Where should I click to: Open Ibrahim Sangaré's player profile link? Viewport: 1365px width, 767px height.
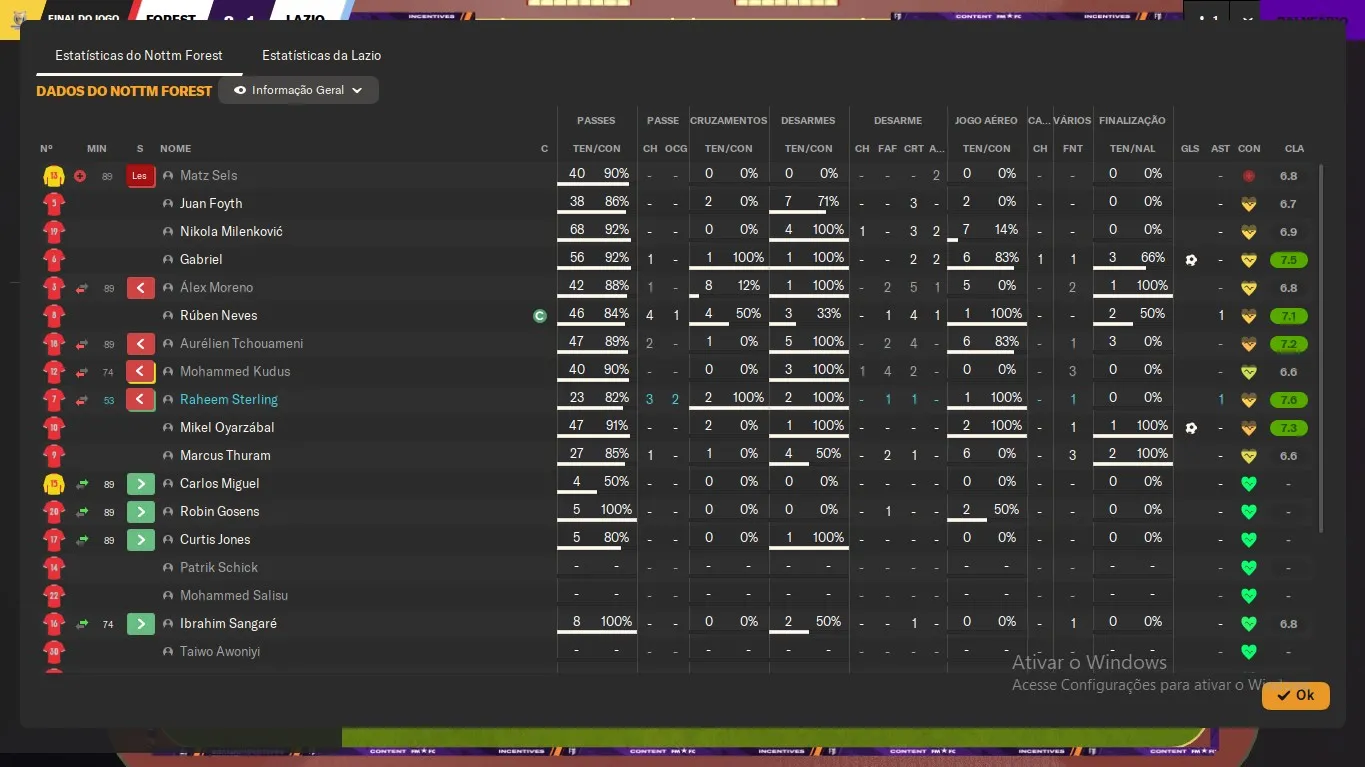point(228,624)
